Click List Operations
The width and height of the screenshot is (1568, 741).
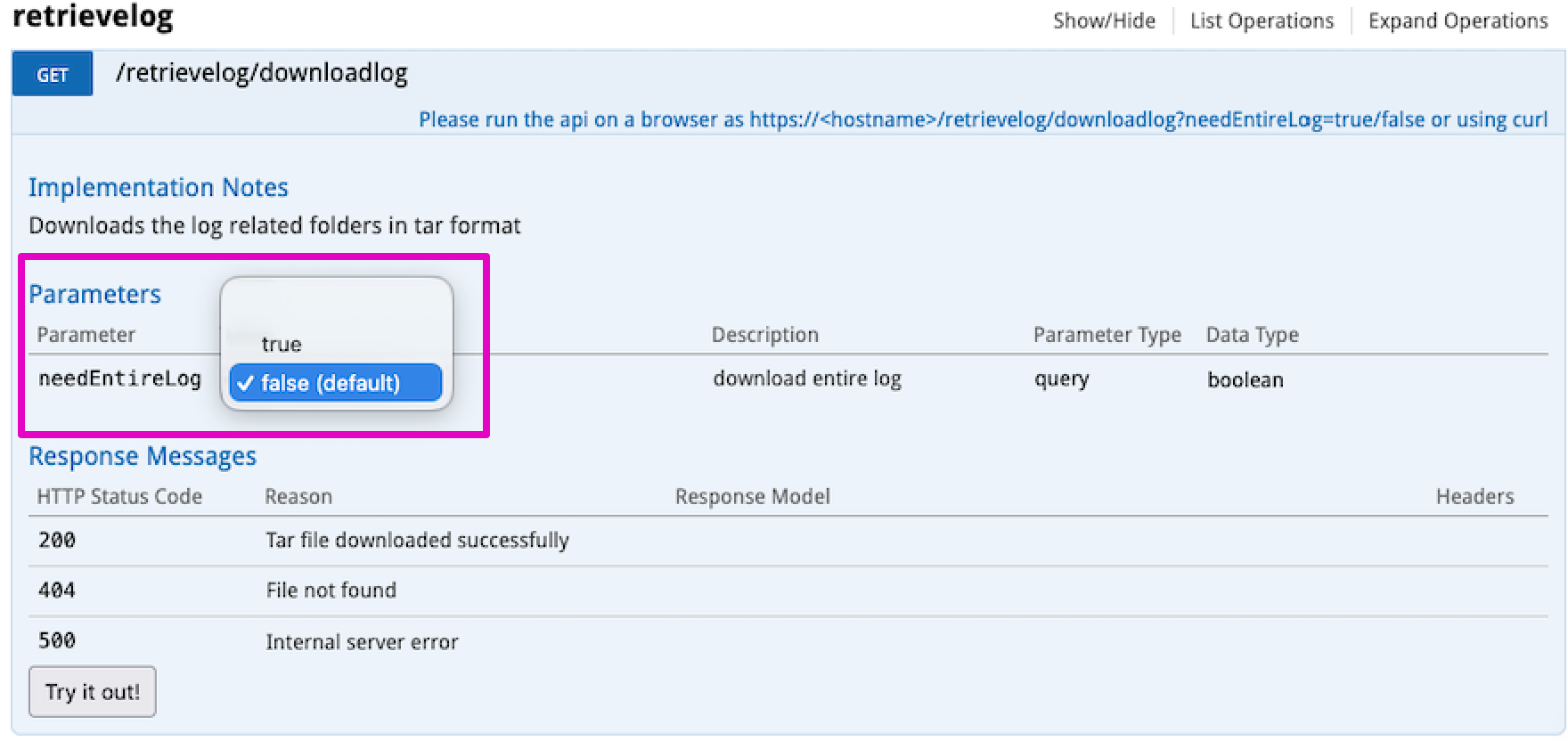click(x=1262, y=21)
